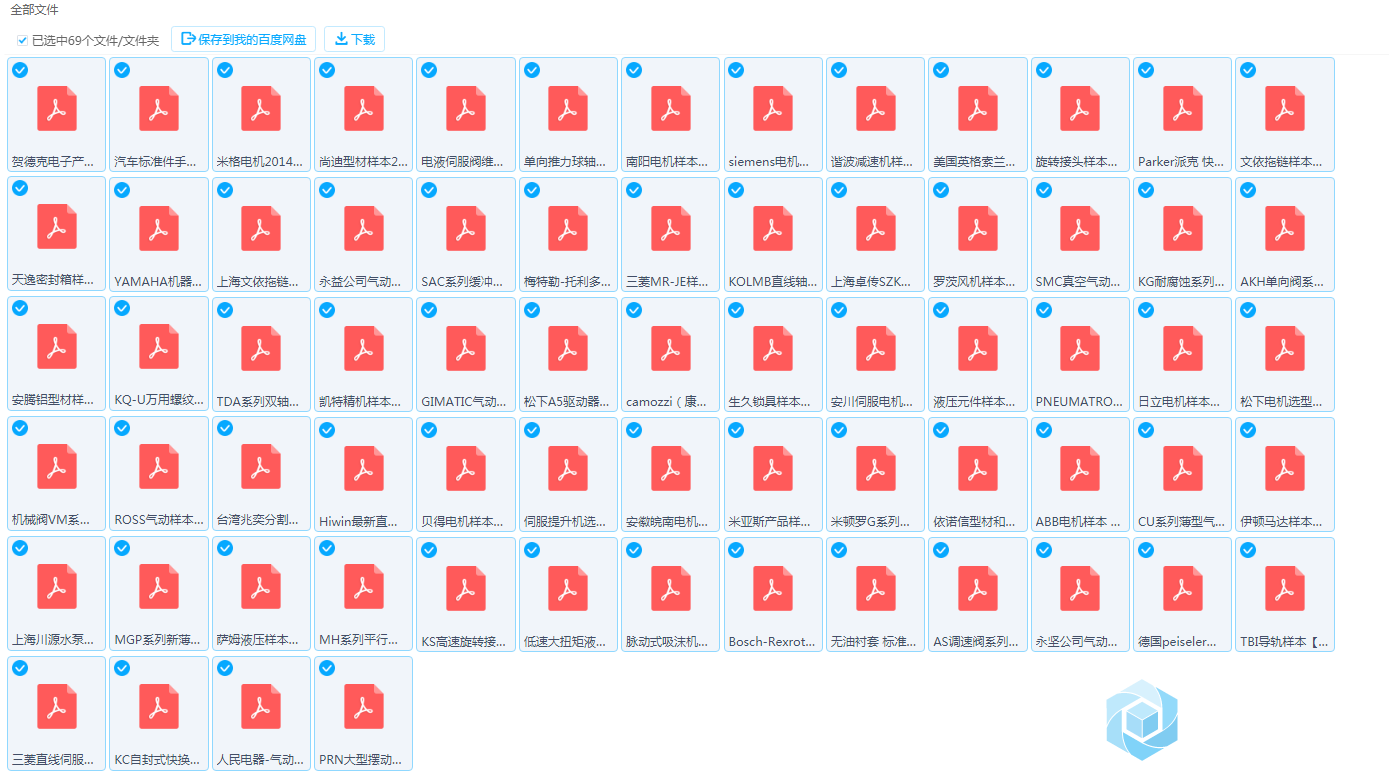The width and height of the screenshot is (1389, 774).
Task: Select the Bosch-Rexrot PDF file icon
Action: (x=773, y=588)
